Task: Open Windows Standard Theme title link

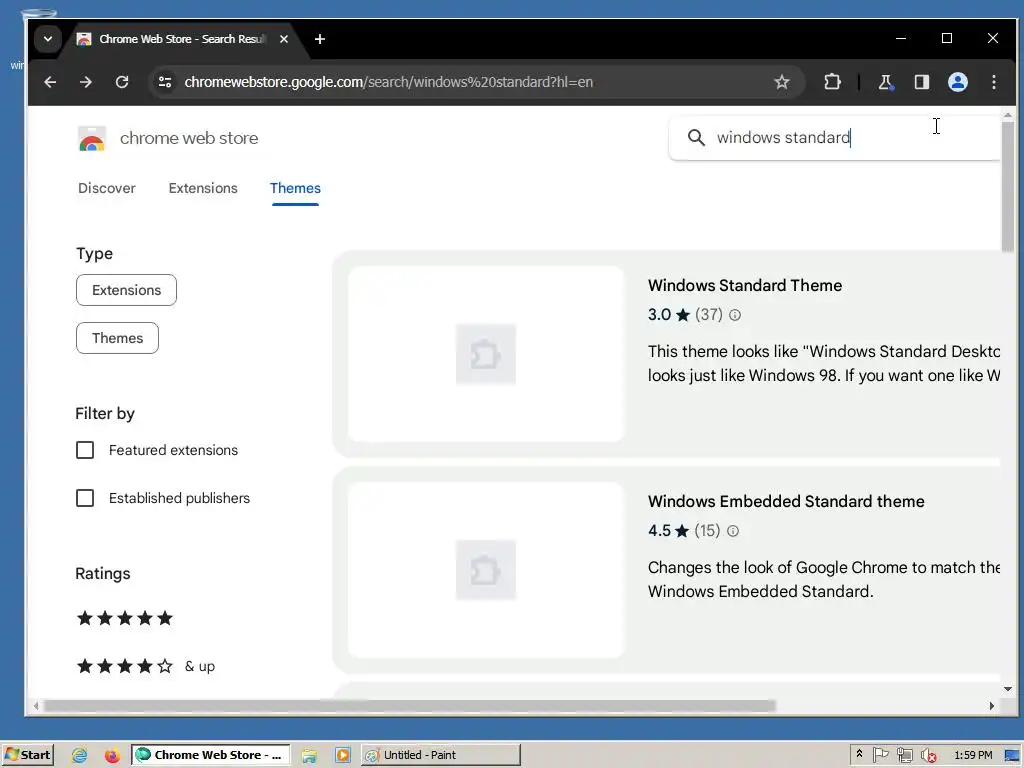Action: pos(744,285)
